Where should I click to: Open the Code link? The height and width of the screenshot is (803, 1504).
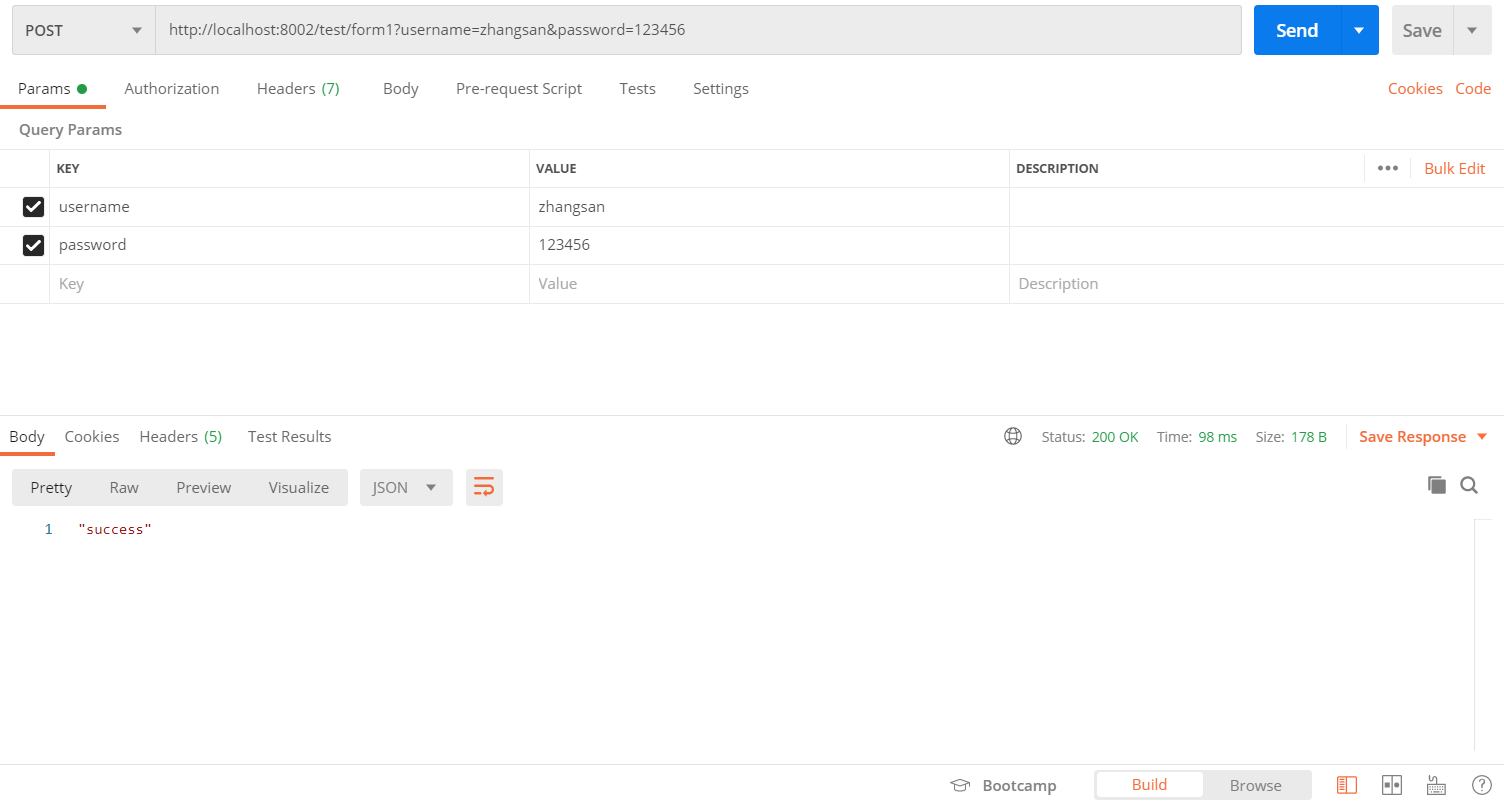[1473, 88]
